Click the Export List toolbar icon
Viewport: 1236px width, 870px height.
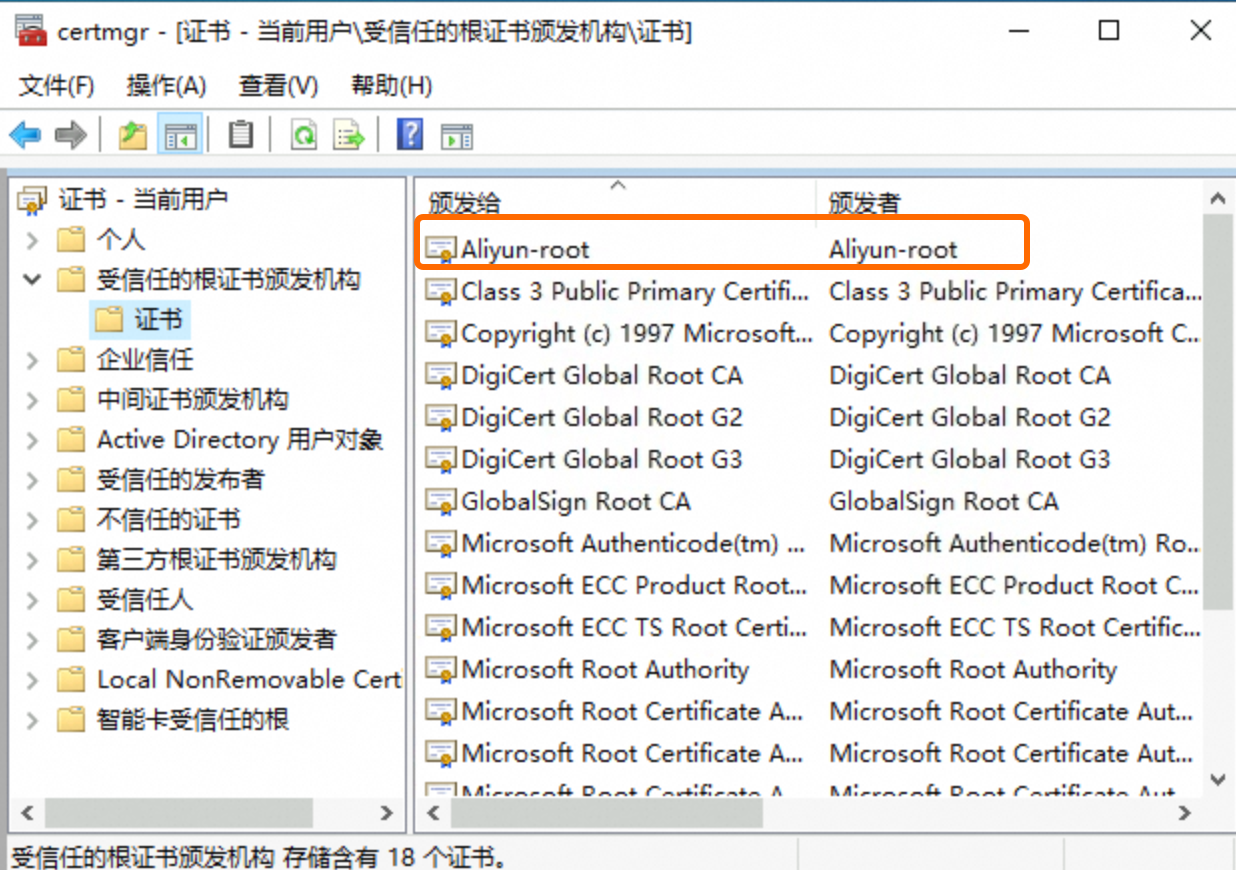349,134
